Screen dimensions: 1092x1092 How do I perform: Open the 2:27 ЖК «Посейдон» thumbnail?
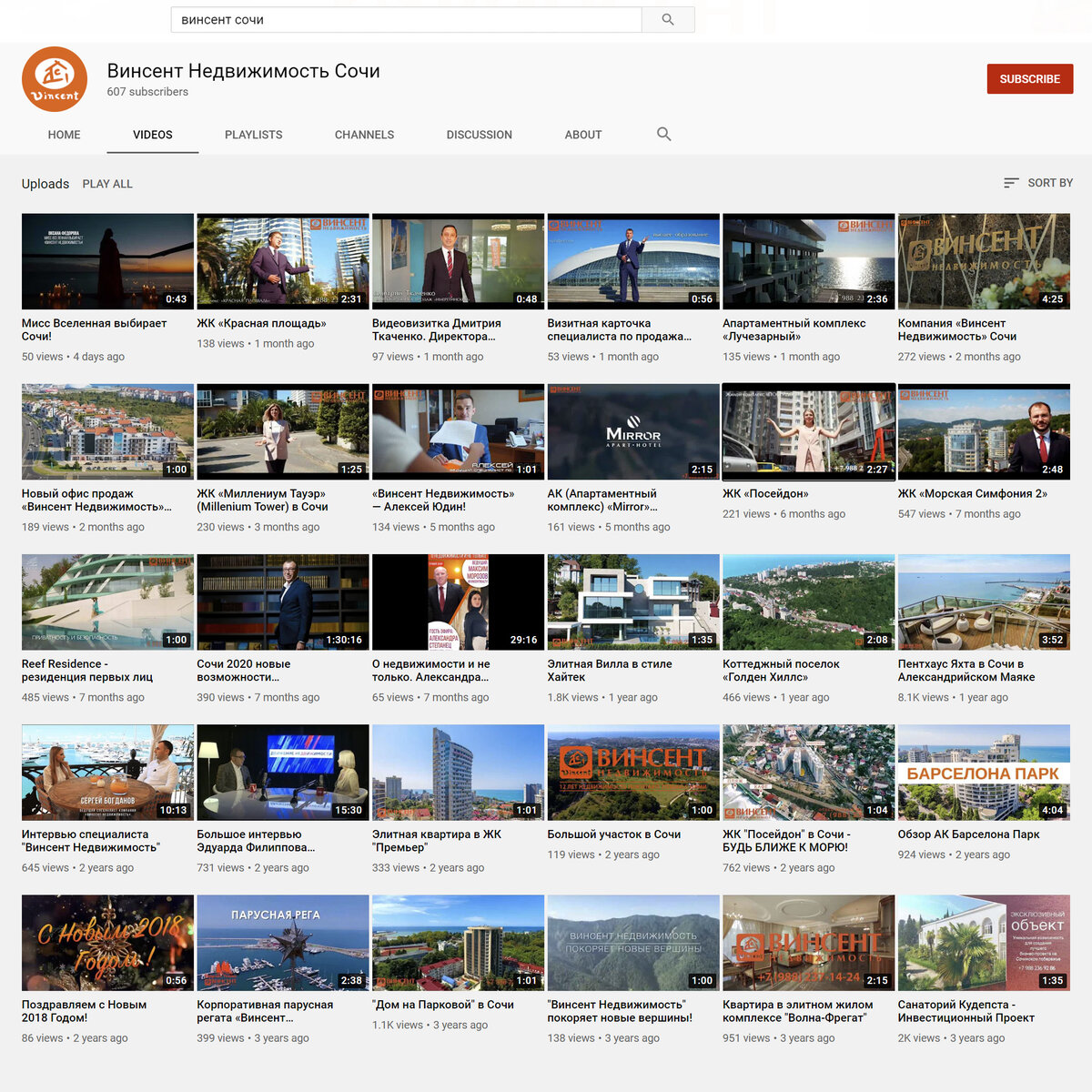[x=808, y=432]
